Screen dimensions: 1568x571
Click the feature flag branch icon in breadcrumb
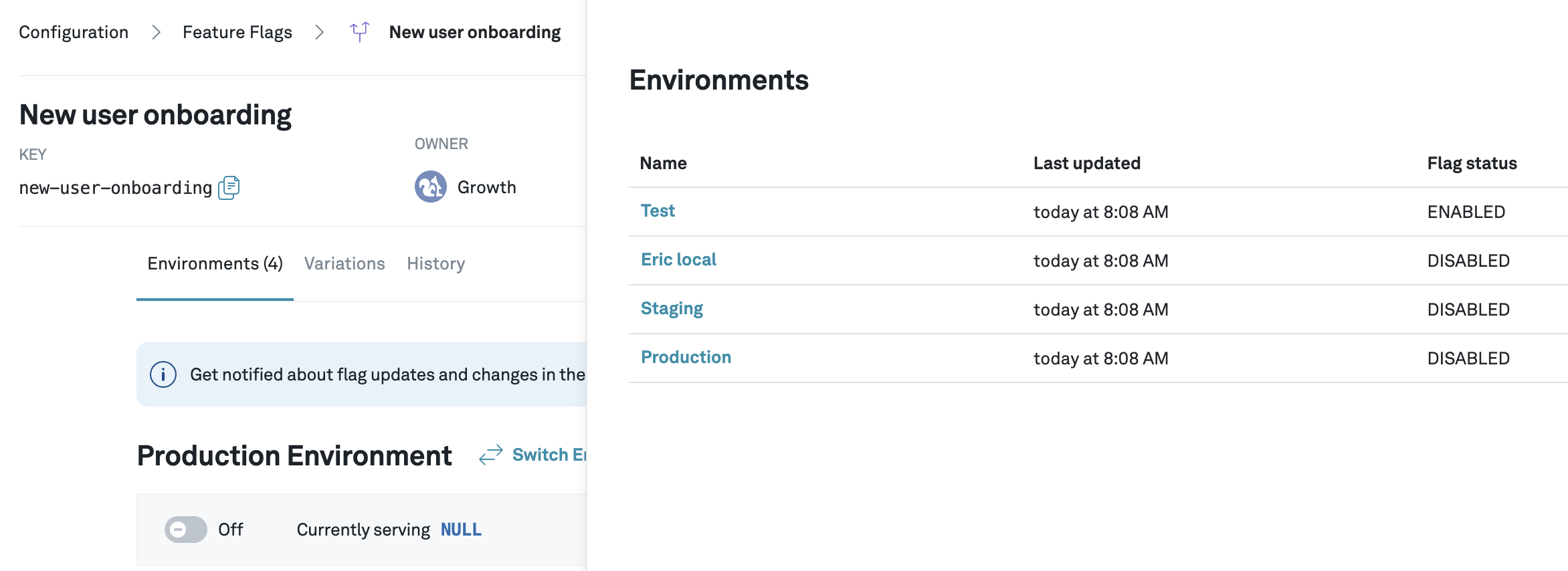(x=359, y=31)
